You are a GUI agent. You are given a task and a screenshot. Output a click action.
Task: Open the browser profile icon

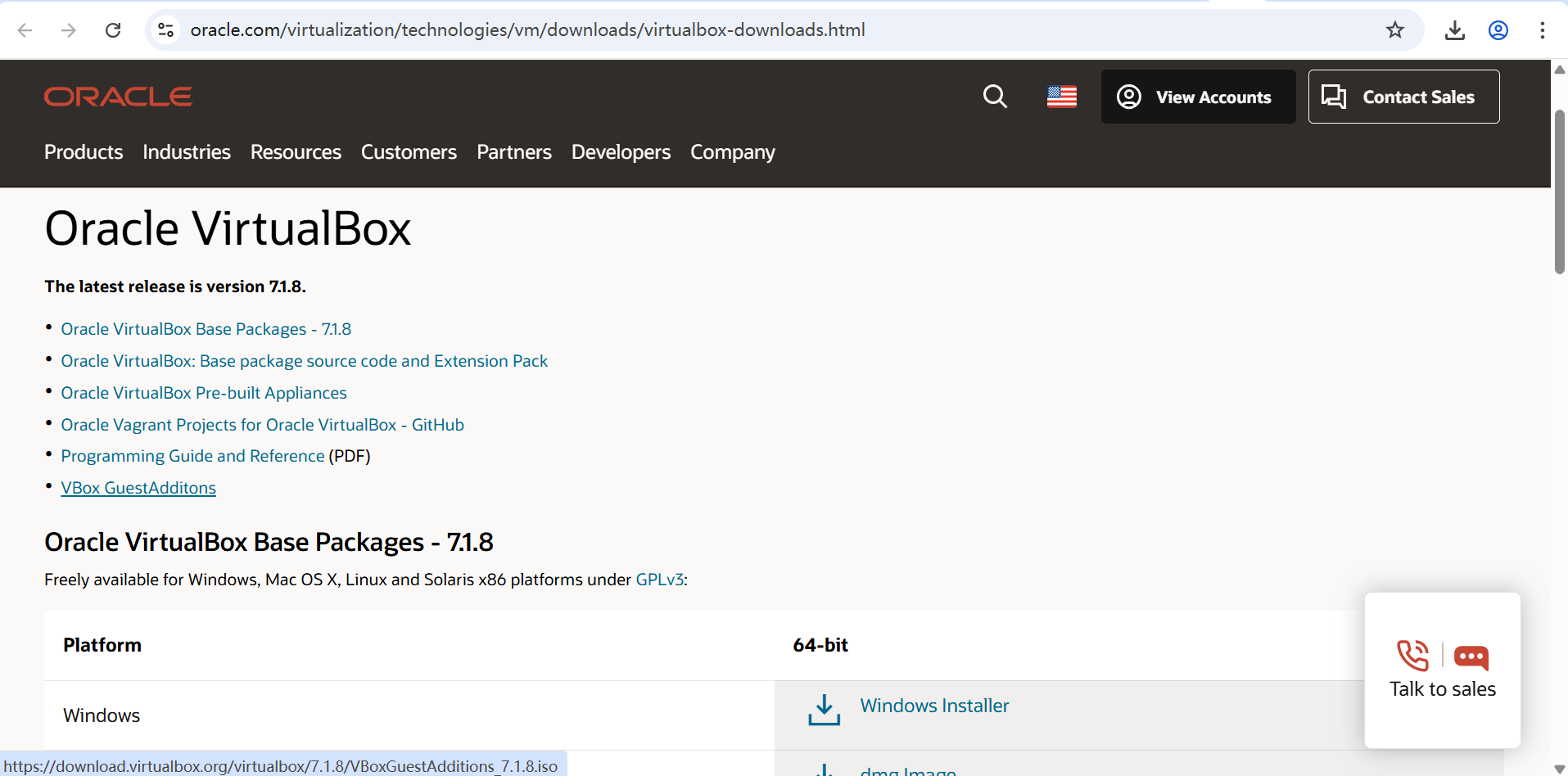(x=1498, y=30)
